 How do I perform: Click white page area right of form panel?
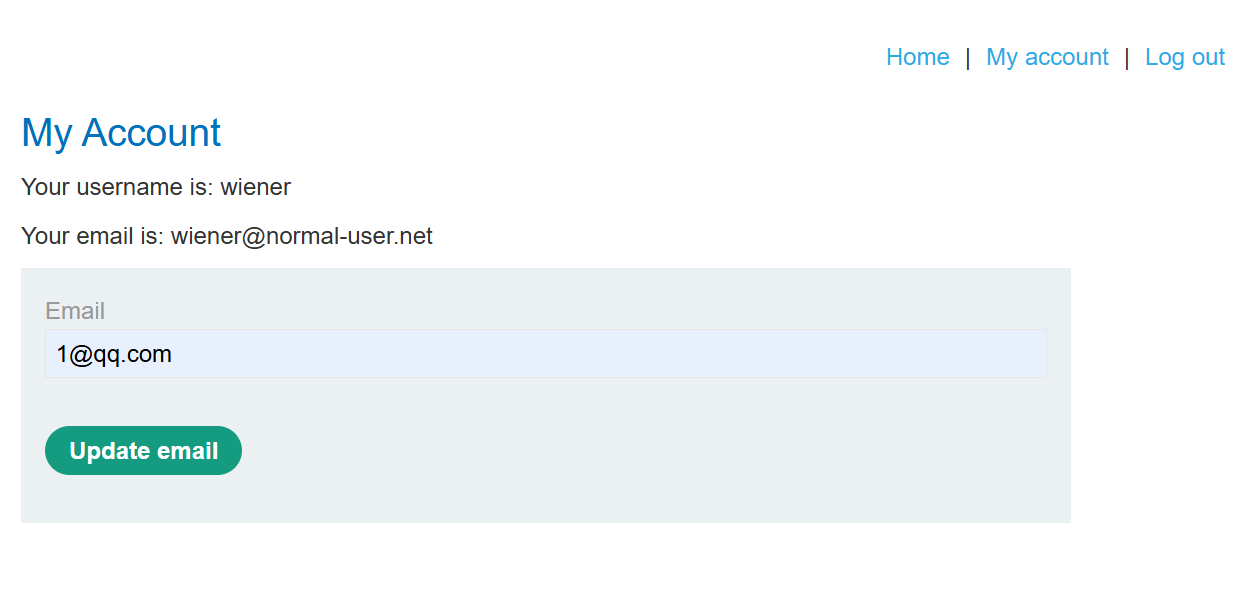click(x=1160, y=400)
